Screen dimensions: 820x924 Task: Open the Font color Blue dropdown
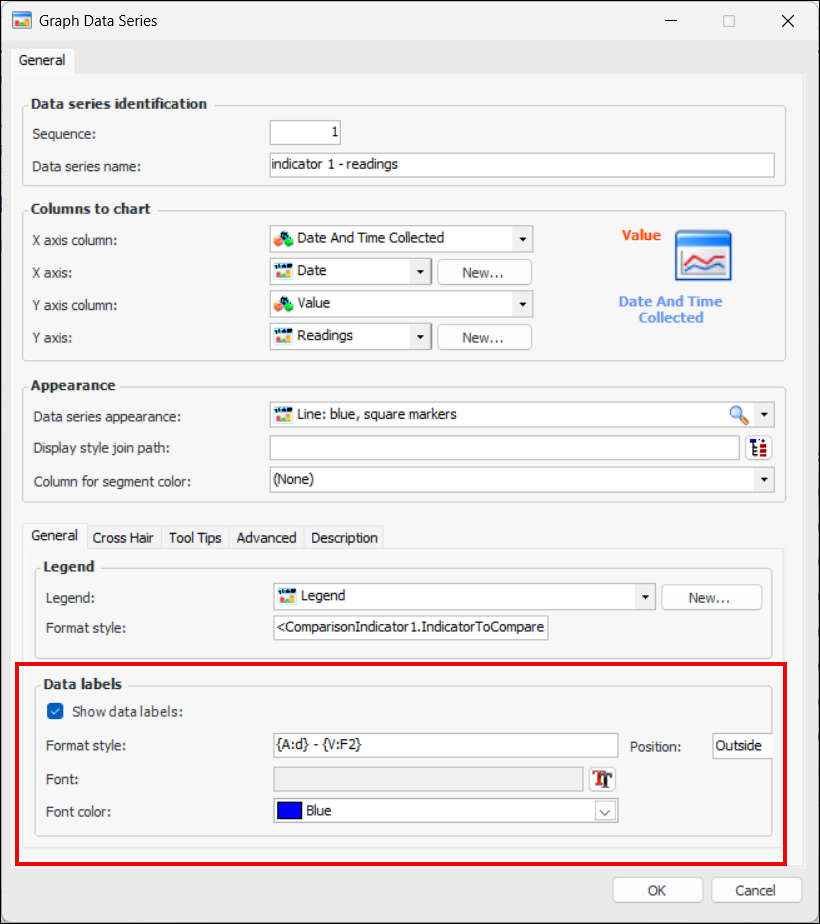coord(605,811)
